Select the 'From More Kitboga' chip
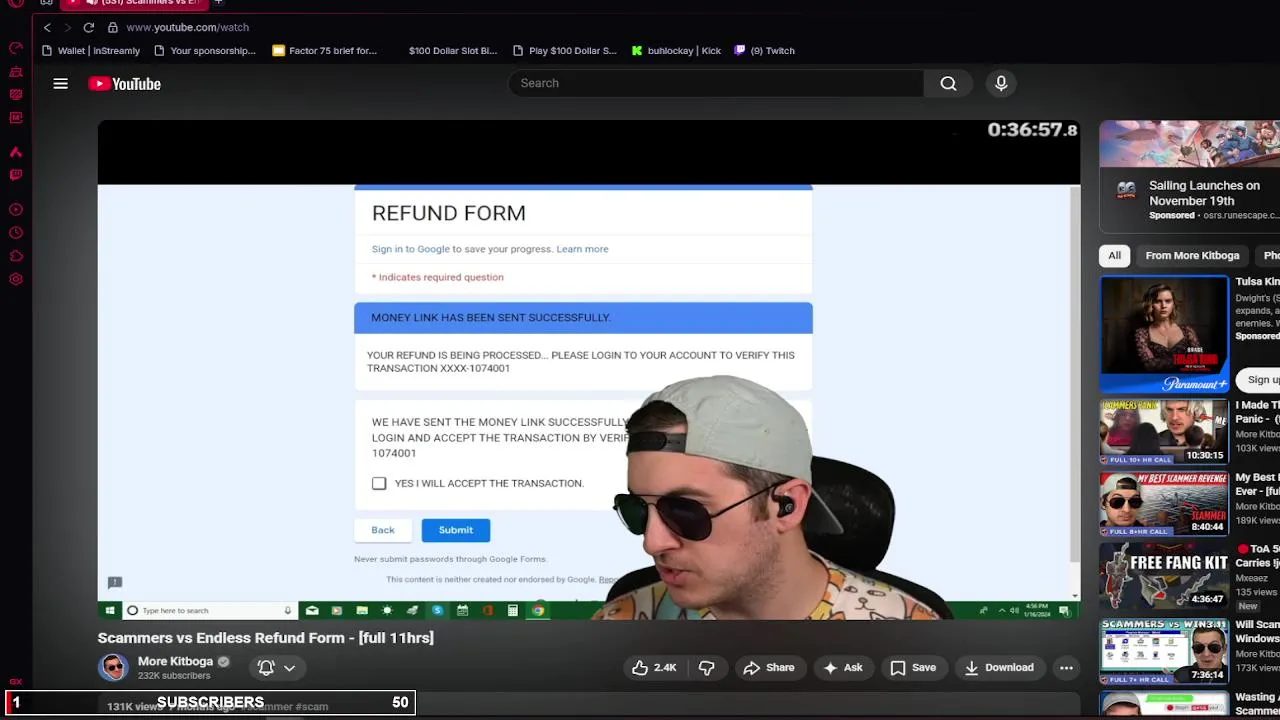The width and height of the screenshot is (1280, 720). point(1192,255)
